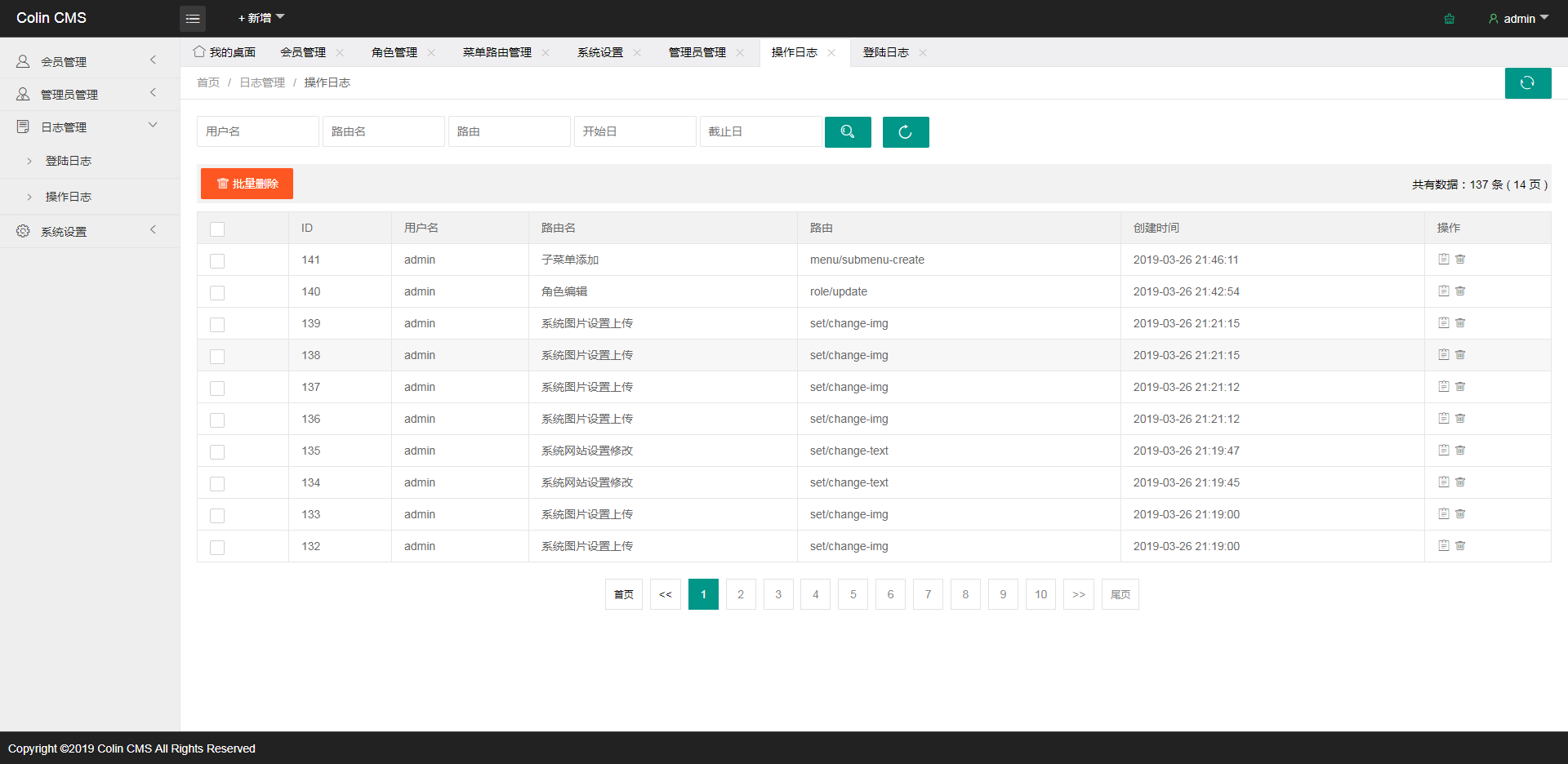Check the checkbox for row ID 140

click(217, 293)
